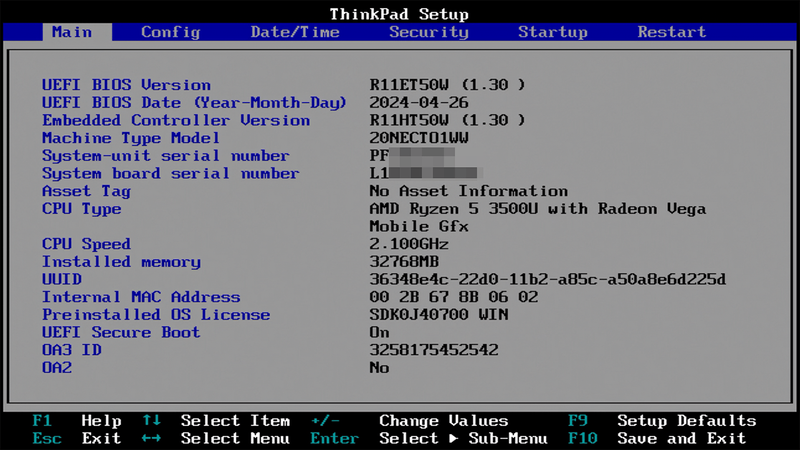Screen dimensions: 800x450
Task: Select the CPU Speed label
Action: pos(86,244)
